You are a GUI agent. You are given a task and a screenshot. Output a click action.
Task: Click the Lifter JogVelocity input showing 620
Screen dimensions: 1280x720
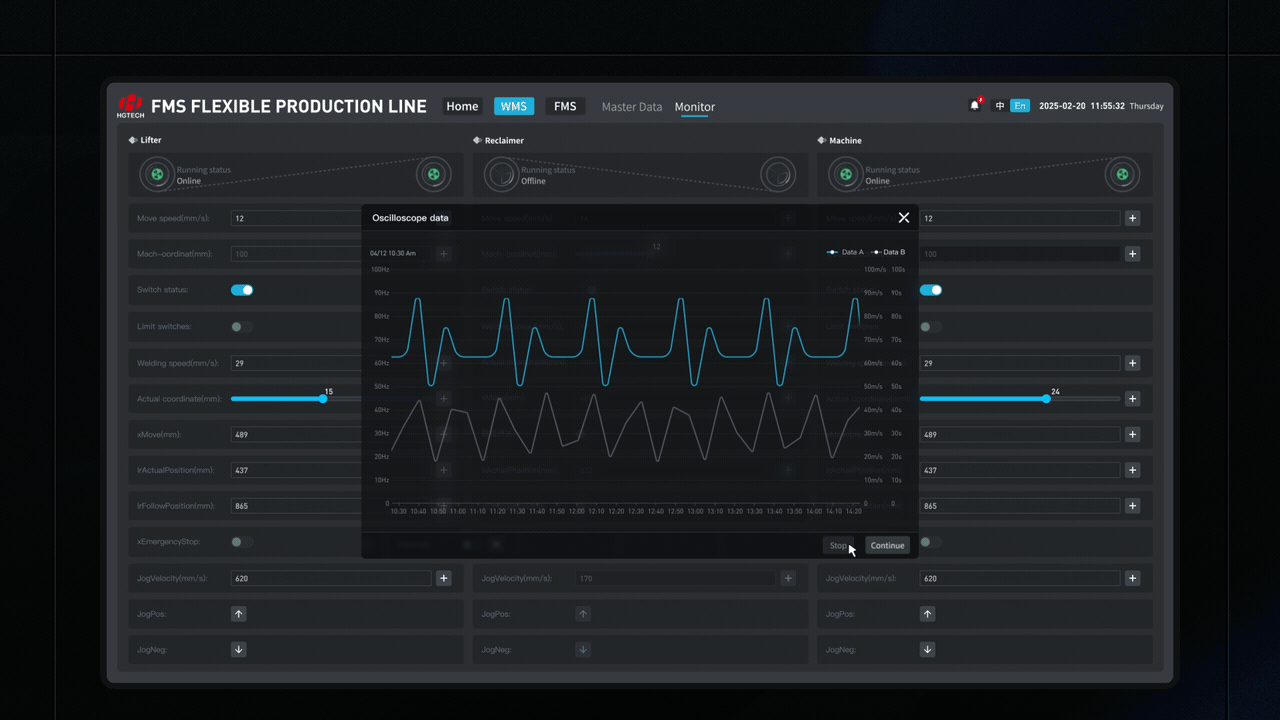[331, 578]
